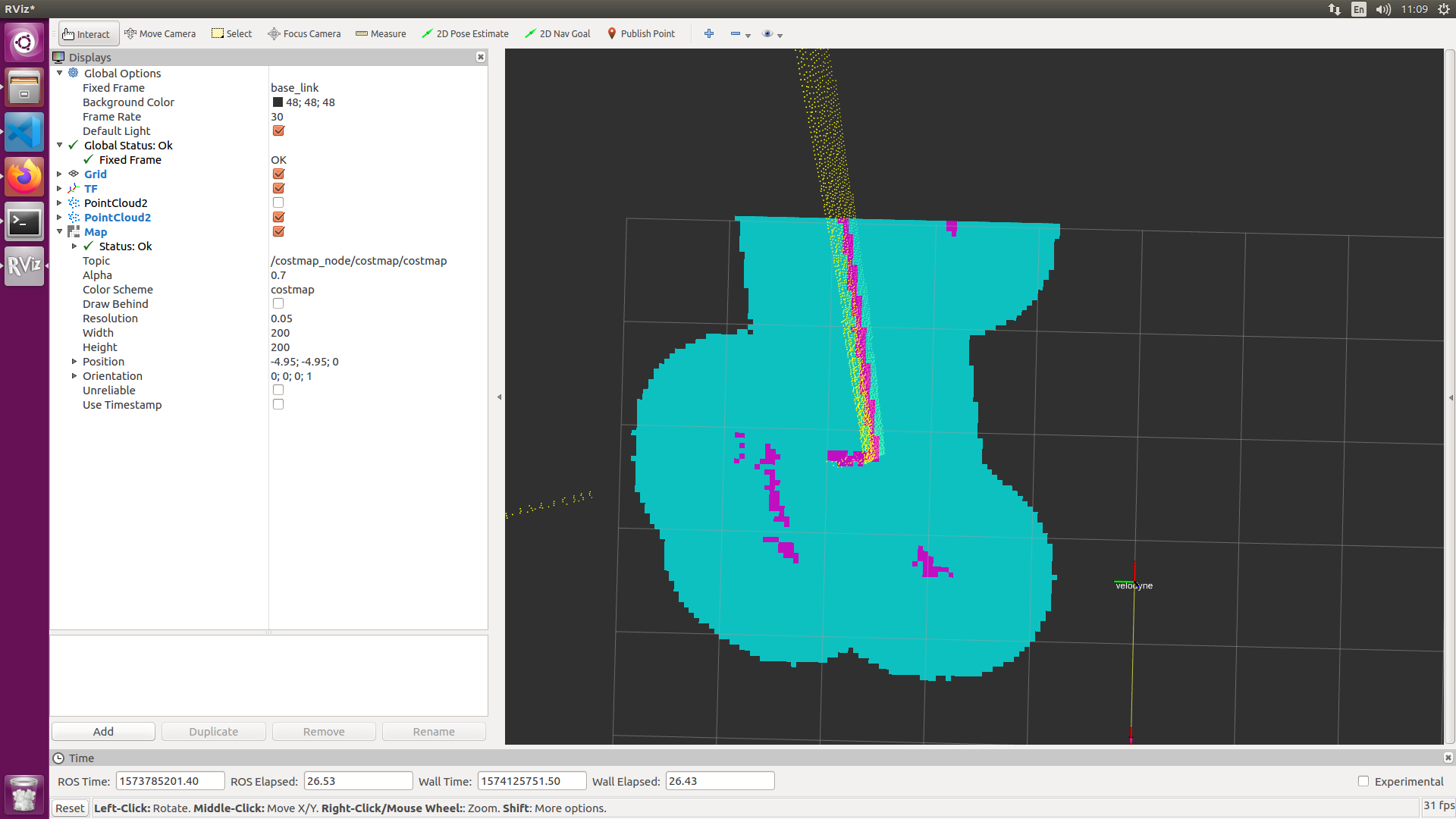Expand the Map Status: Ok row
This screenshot has width=1456, height=819.
(x=74, y=246)
